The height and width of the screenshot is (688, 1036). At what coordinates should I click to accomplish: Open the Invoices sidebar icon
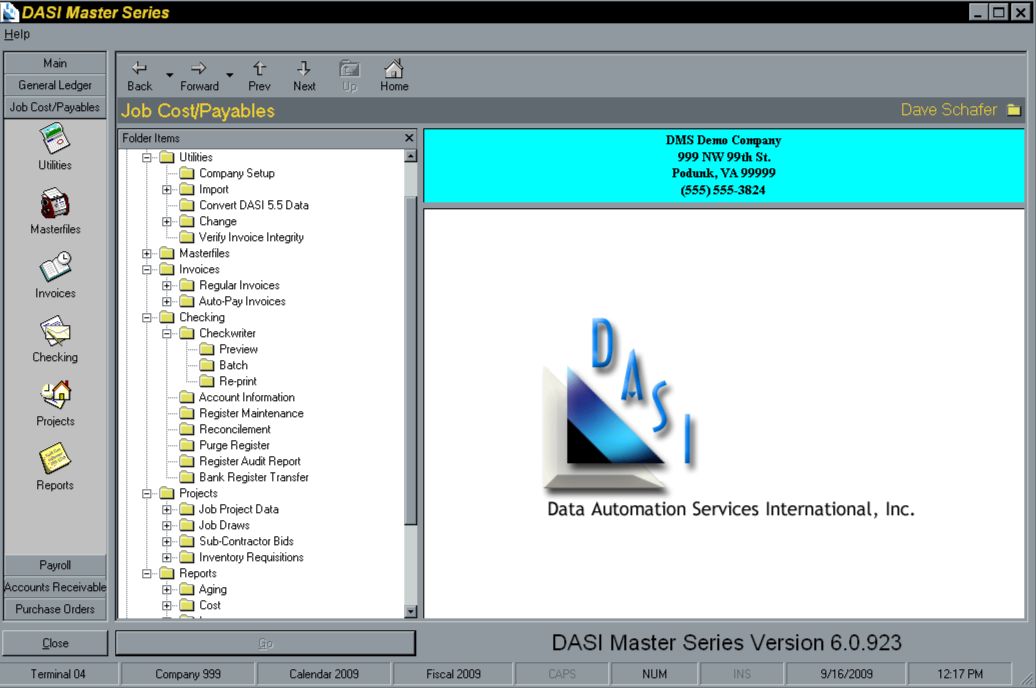point(55,268)
